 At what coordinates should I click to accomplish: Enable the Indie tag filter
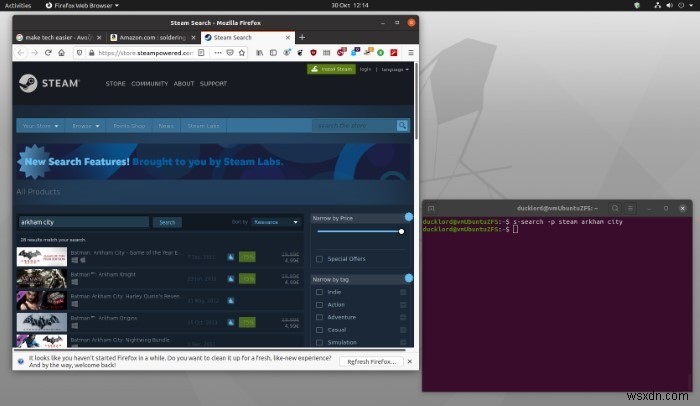[319, 292]
